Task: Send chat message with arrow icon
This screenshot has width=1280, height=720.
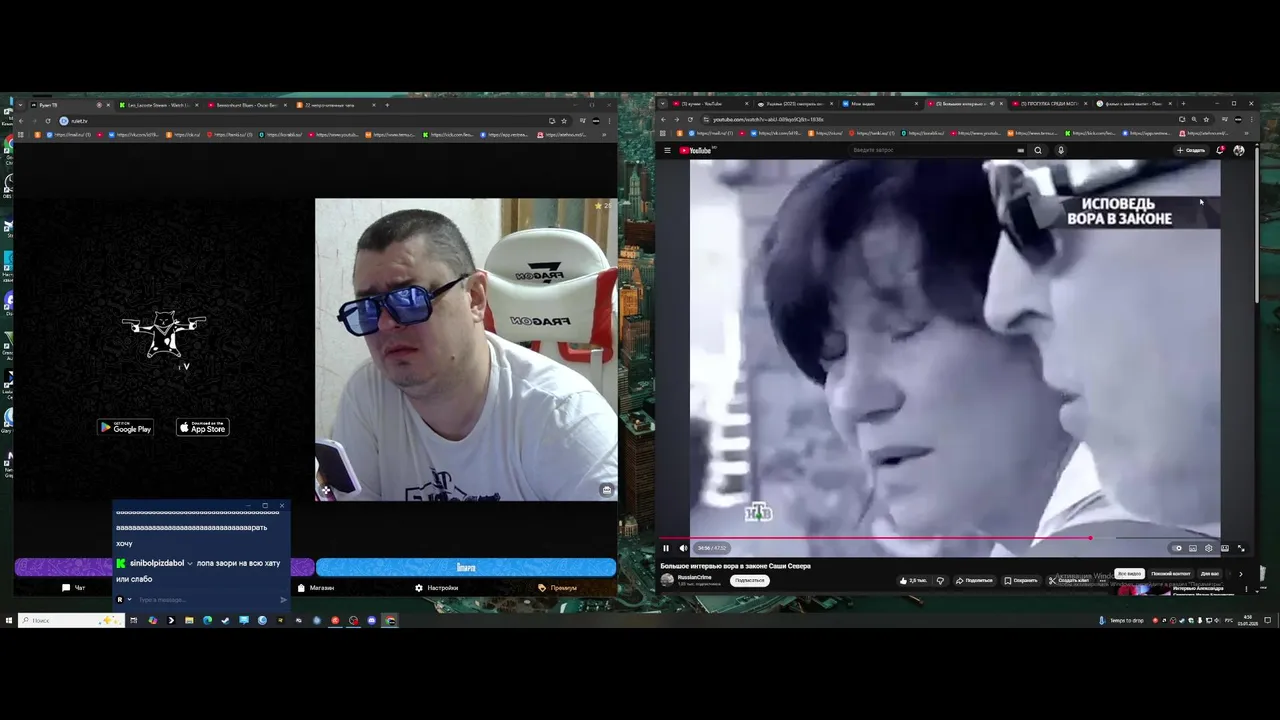Action: point(284,600)
